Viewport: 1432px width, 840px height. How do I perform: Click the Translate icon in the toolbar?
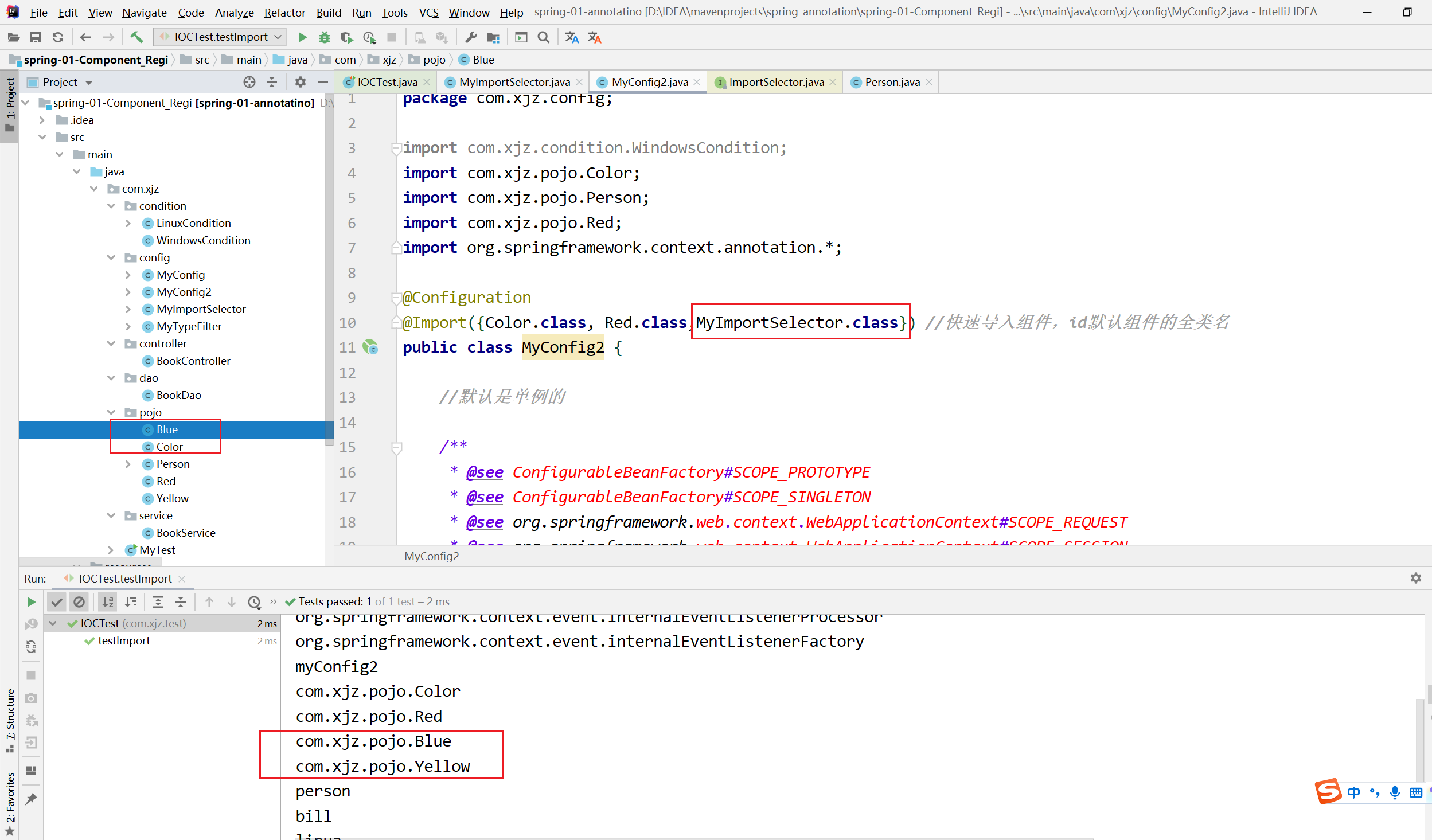pyautogui.click(x=572, y=38)
